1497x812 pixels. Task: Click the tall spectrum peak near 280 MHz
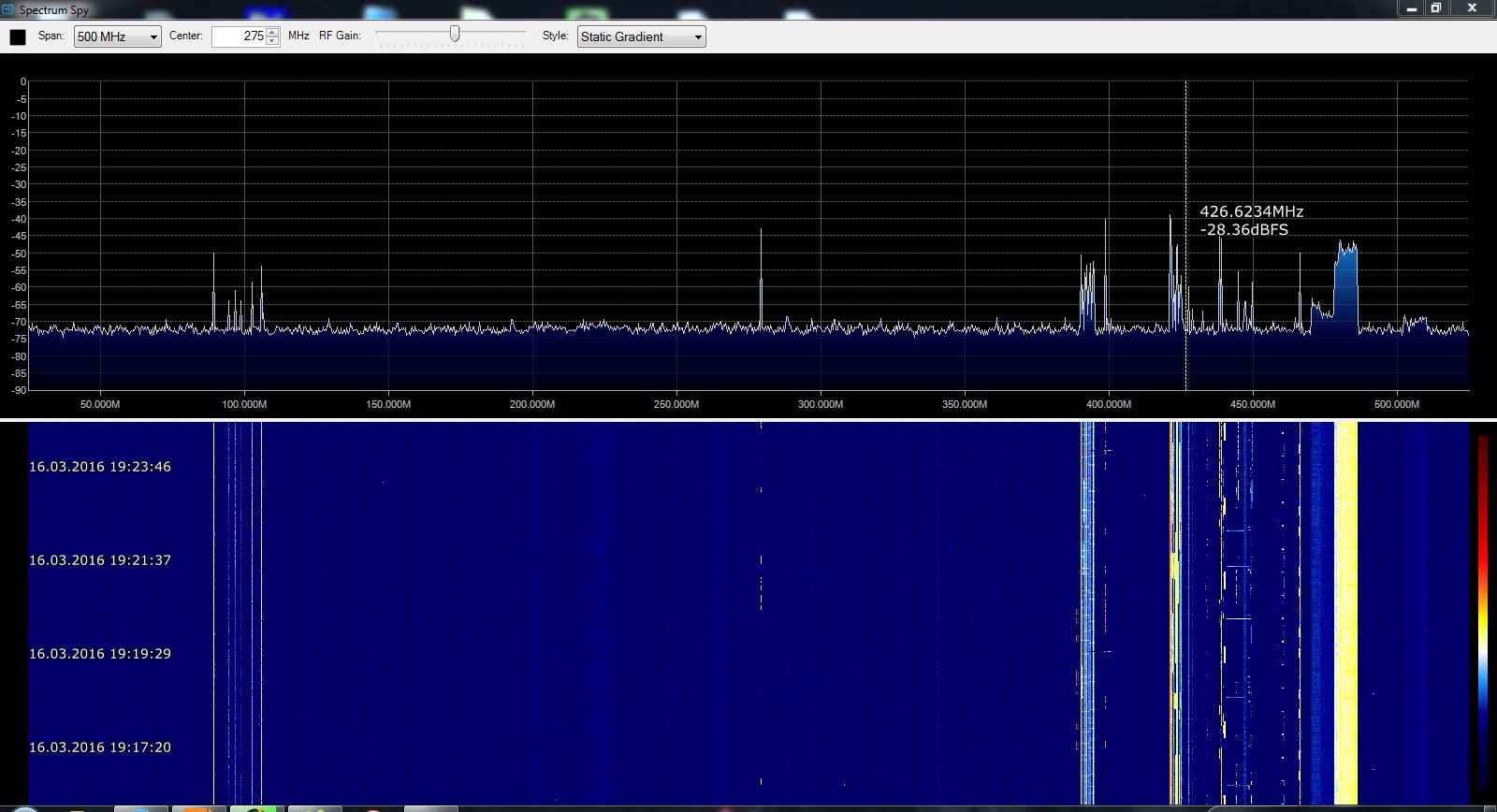click(x=761, y=279)
